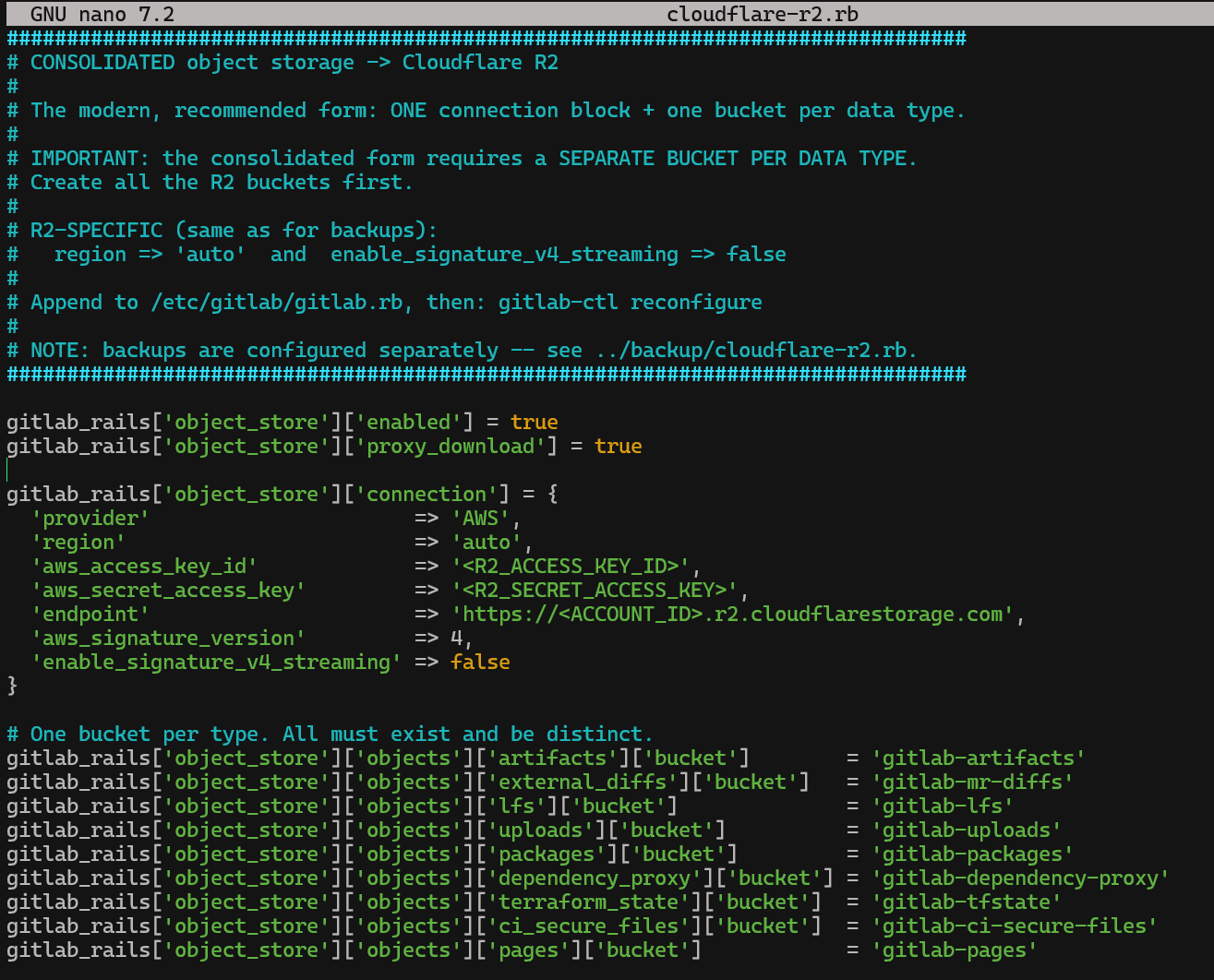Click the 'terraform_state' key
This screenshot has height=980, width=1214.
coord(589,902)
